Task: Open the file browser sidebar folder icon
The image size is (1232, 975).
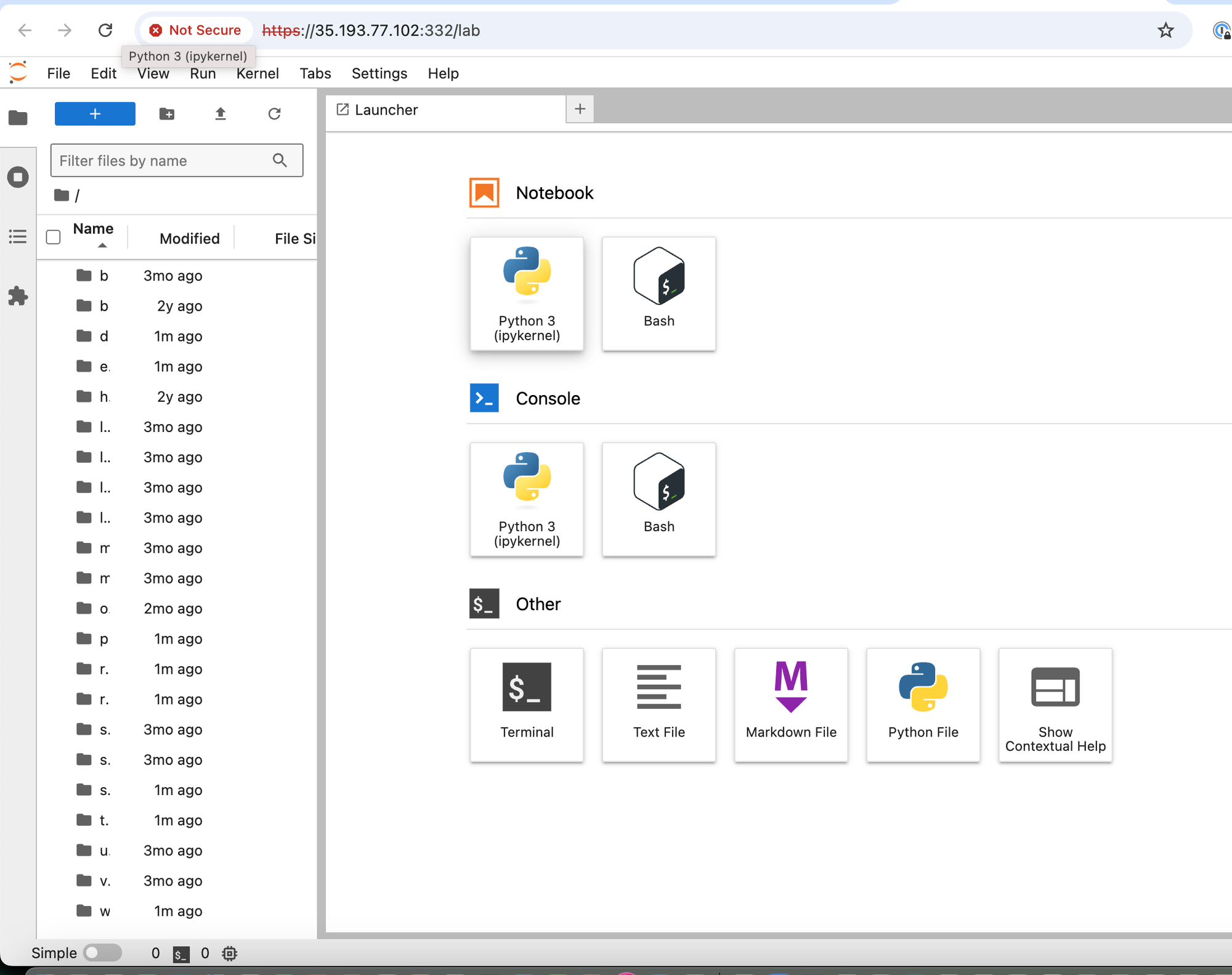Action: click(18, 117)
